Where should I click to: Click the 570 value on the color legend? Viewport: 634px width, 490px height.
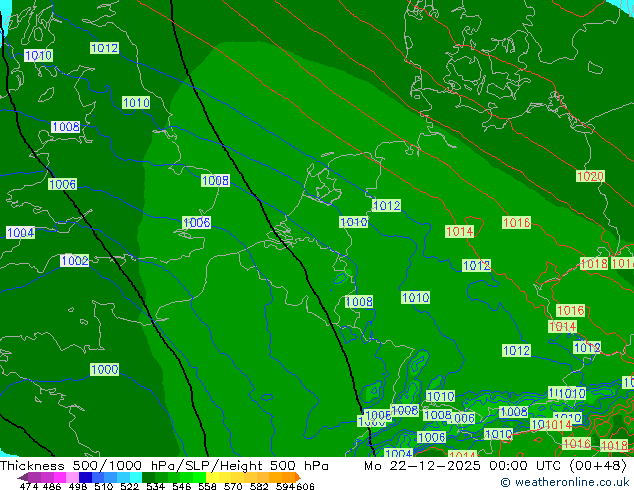coord(231,487)
